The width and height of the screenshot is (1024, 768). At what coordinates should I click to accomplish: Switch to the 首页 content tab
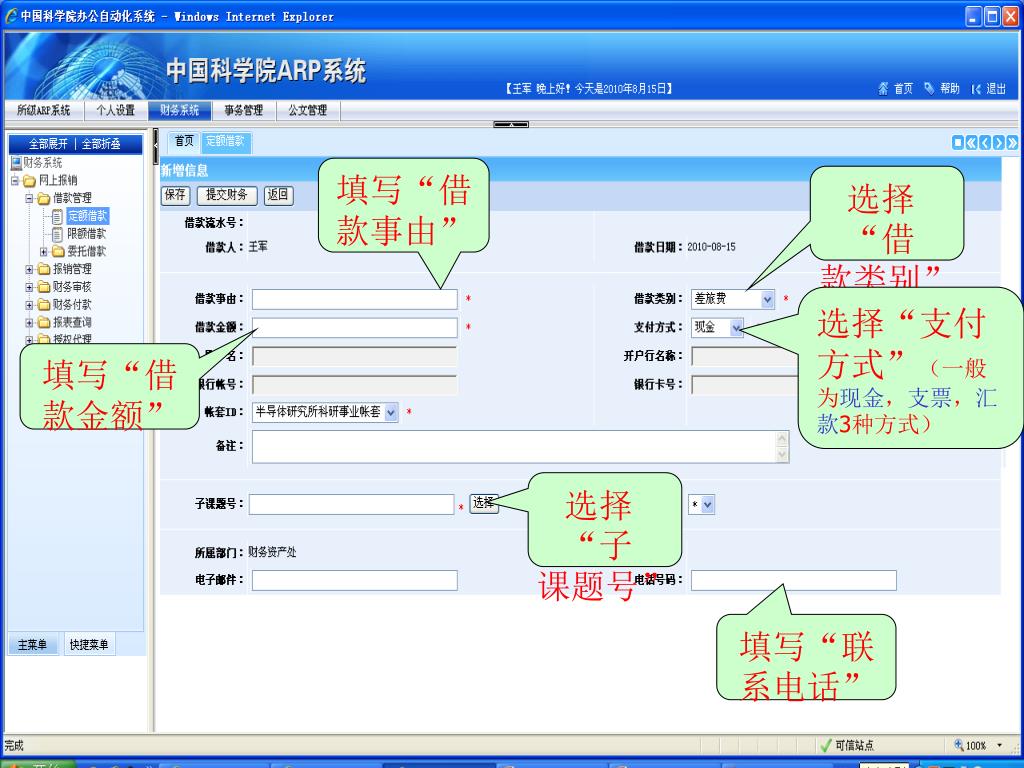point(184,141)
